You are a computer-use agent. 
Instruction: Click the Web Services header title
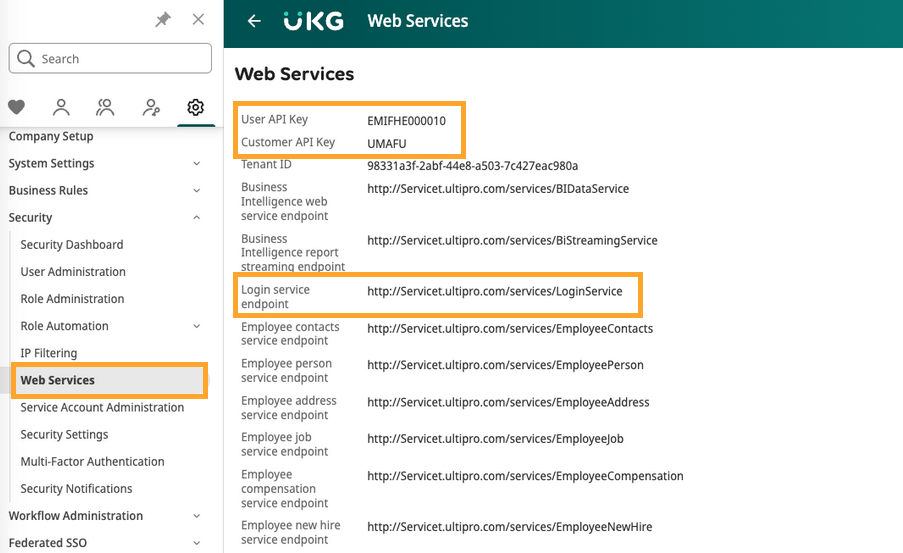tap(418, 21)
